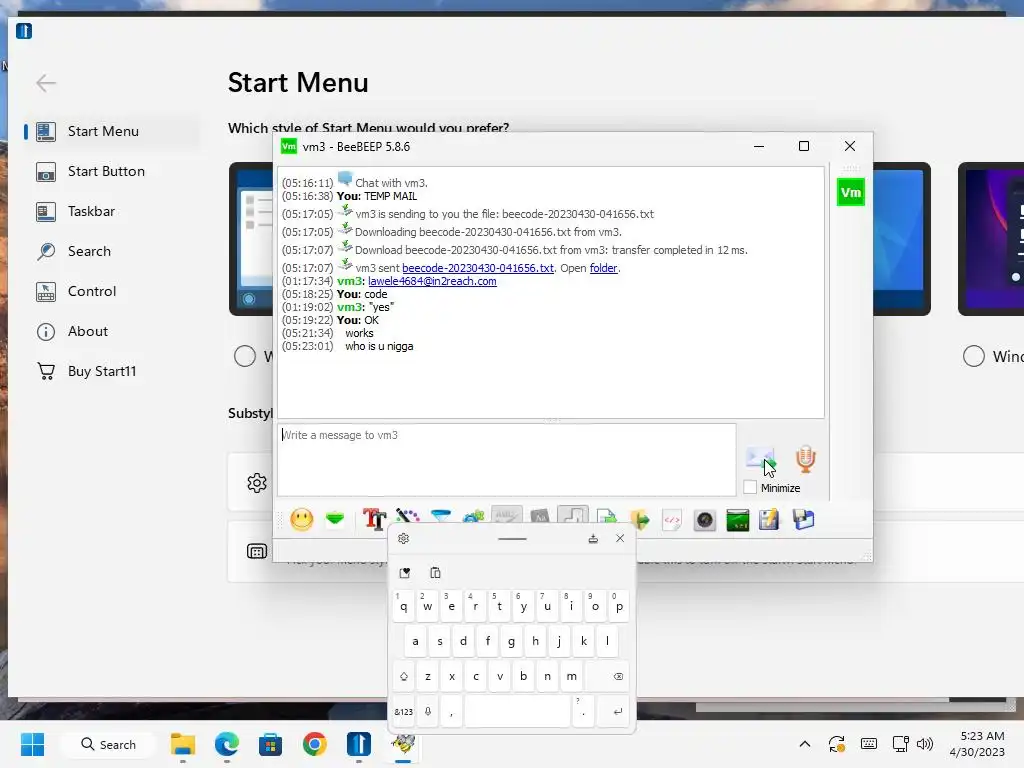1024x768 pixels.
Task: Go back with Start11 back arrow
Action: [x=46, y=83]
